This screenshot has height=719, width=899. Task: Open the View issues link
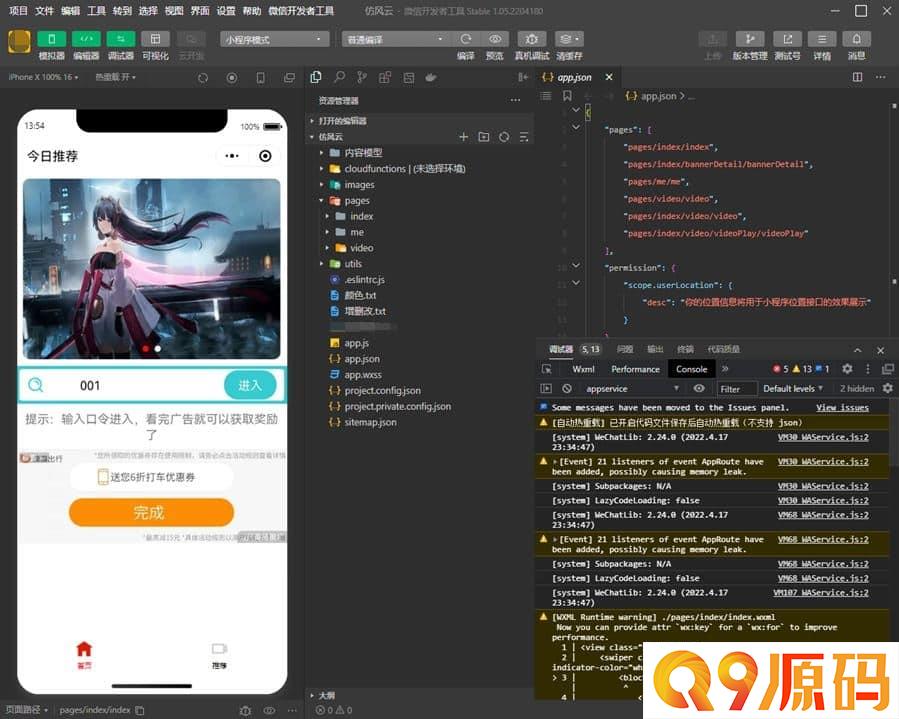(842, 408)
